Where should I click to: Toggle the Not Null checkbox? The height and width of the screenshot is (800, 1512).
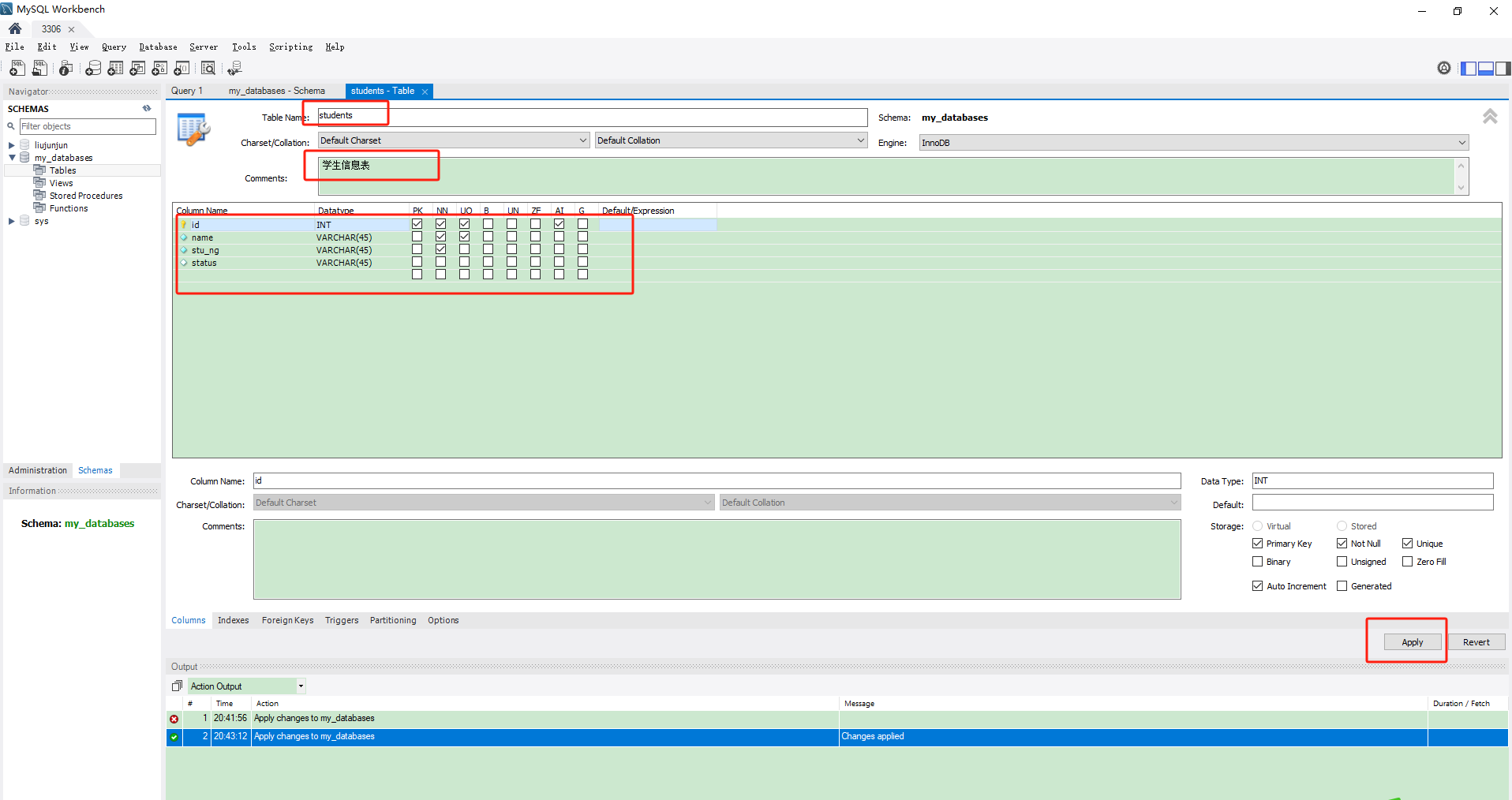[x=1342, y=544]
